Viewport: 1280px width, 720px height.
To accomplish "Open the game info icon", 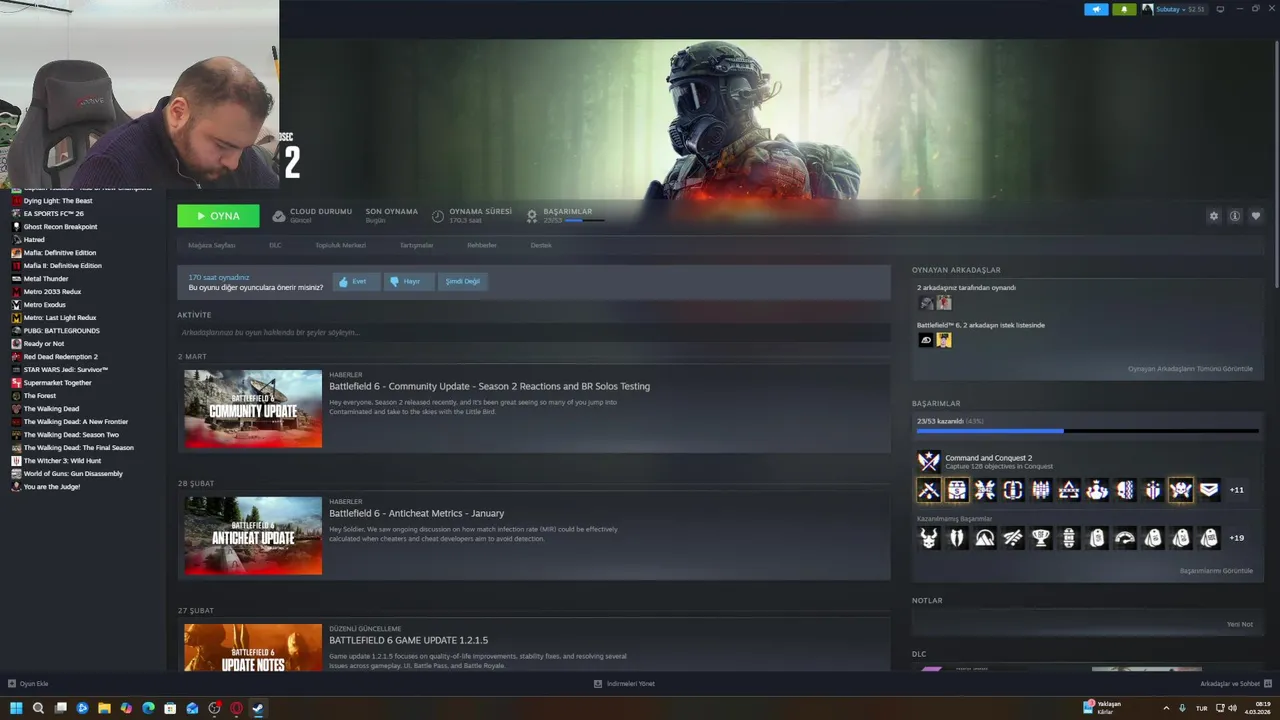I will coord(1235,216).
